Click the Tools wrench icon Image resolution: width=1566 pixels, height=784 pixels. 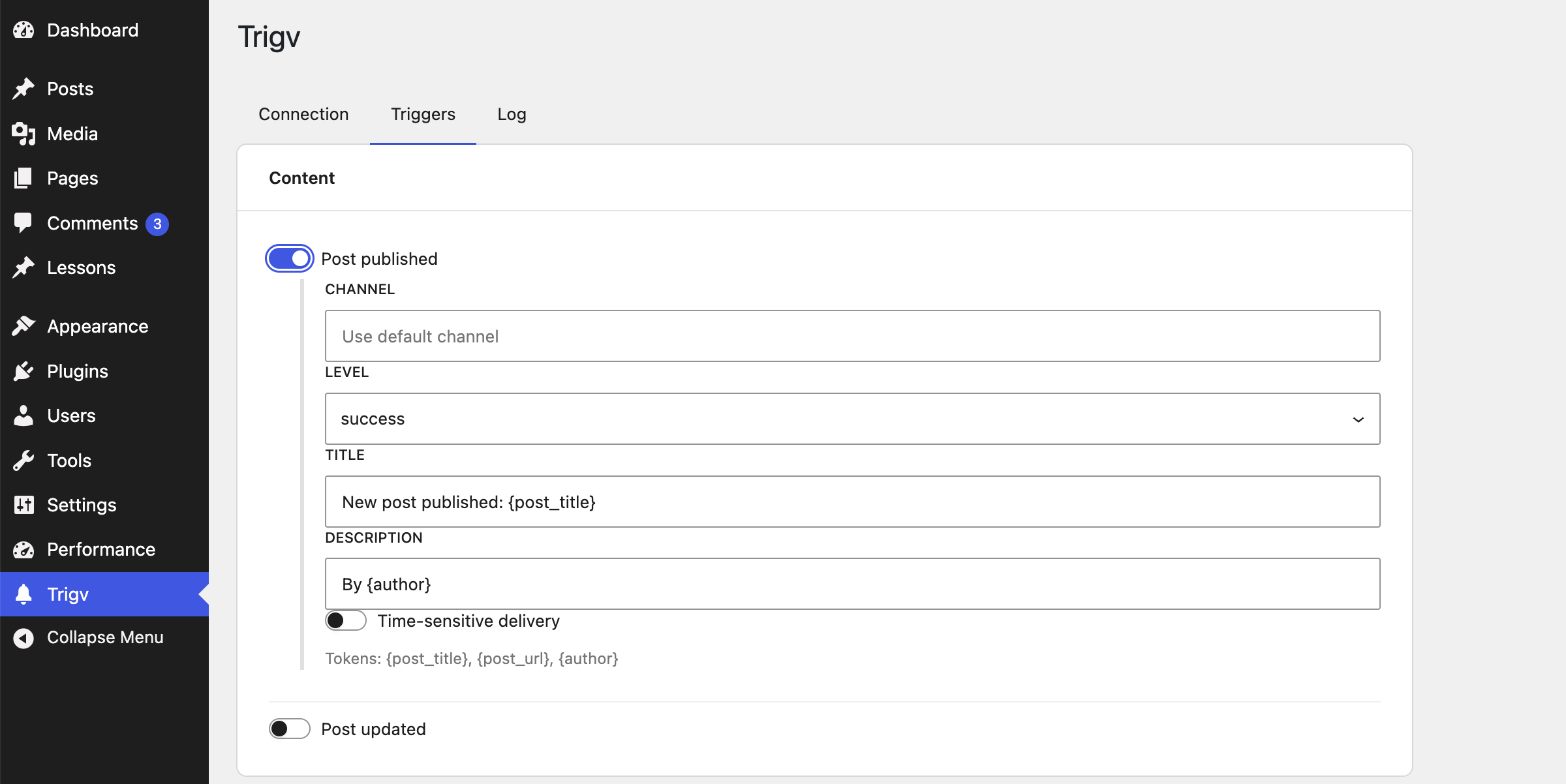[x=23, y=460]
